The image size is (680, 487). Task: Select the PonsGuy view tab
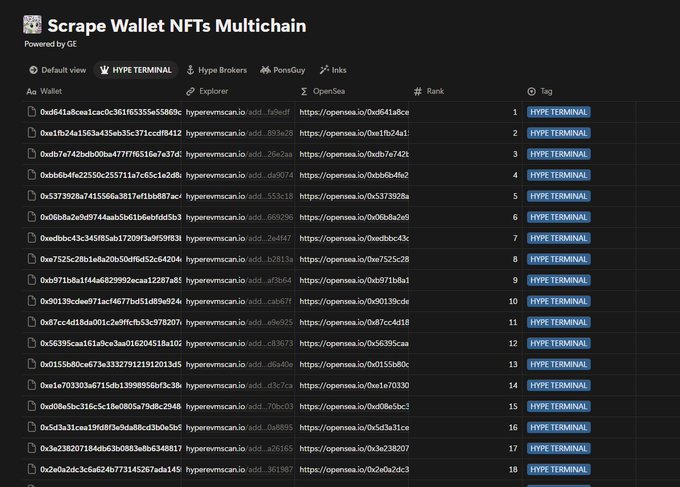(x=283, y=70)
